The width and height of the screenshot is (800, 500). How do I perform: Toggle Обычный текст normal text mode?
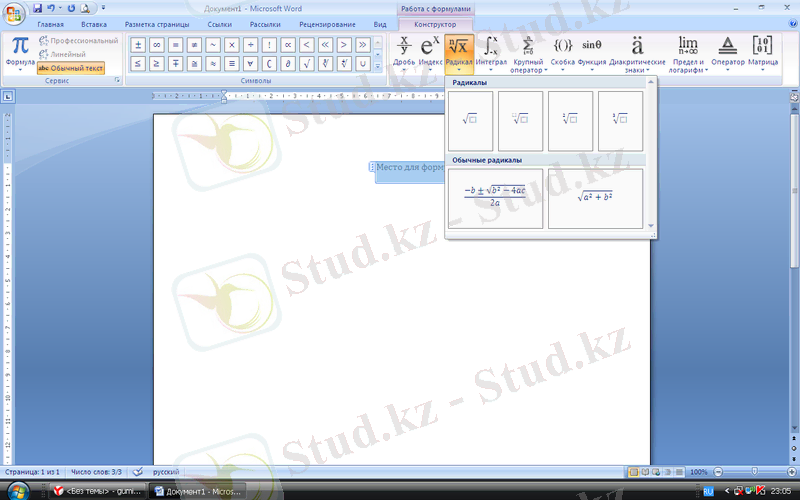(x=71, y=68)
